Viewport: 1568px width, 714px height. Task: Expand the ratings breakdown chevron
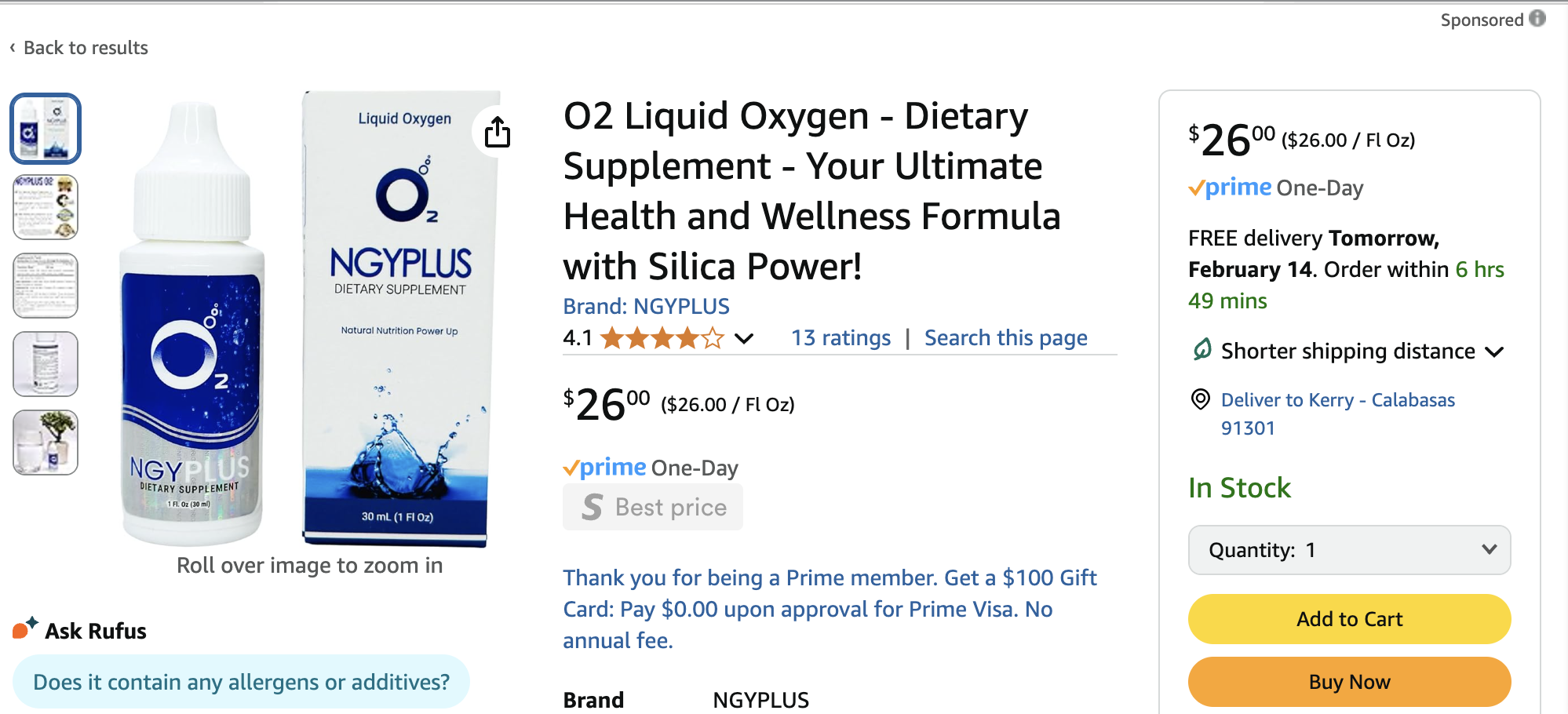pos(744,338)
